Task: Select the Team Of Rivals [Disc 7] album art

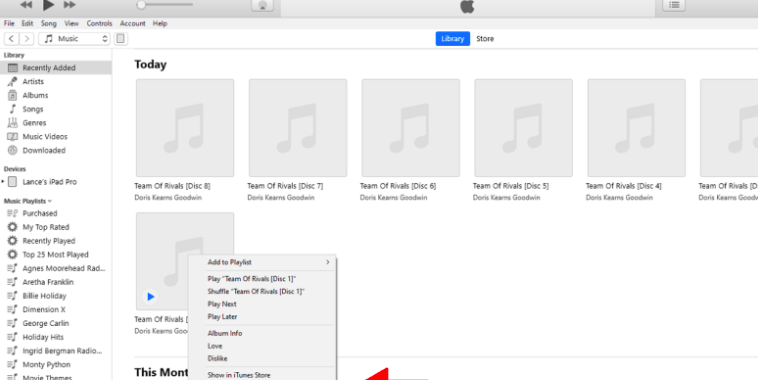Action: [298, 128]
